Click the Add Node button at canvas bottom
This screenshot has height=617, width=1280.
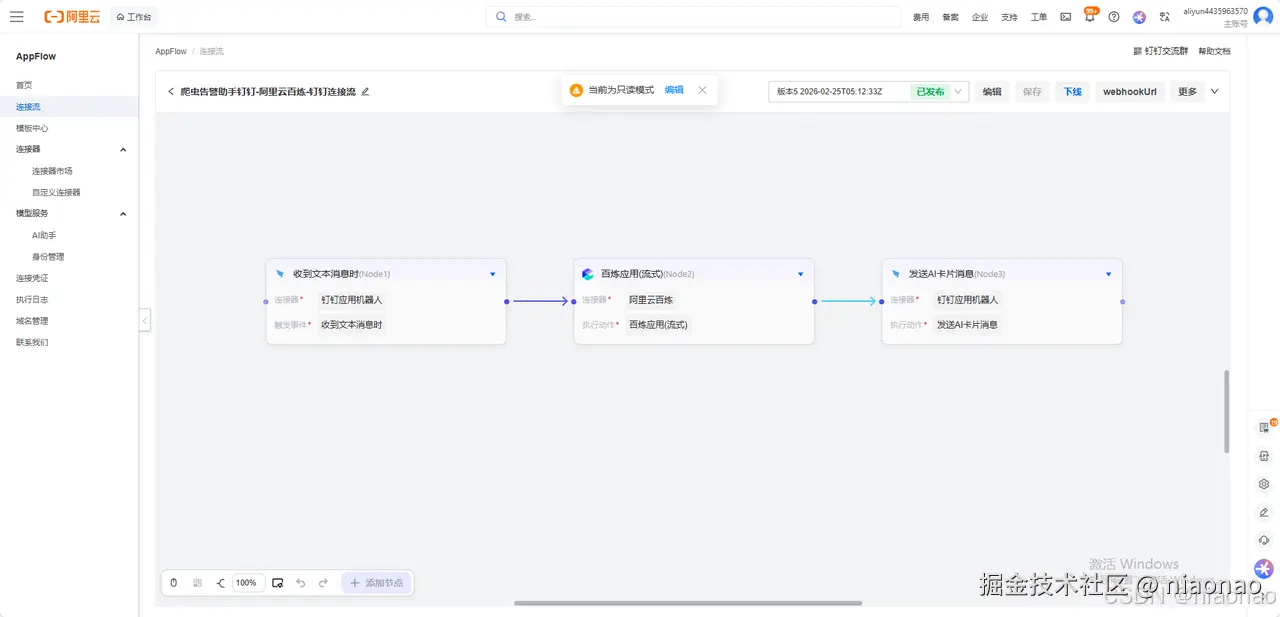[x=377, y=582]
